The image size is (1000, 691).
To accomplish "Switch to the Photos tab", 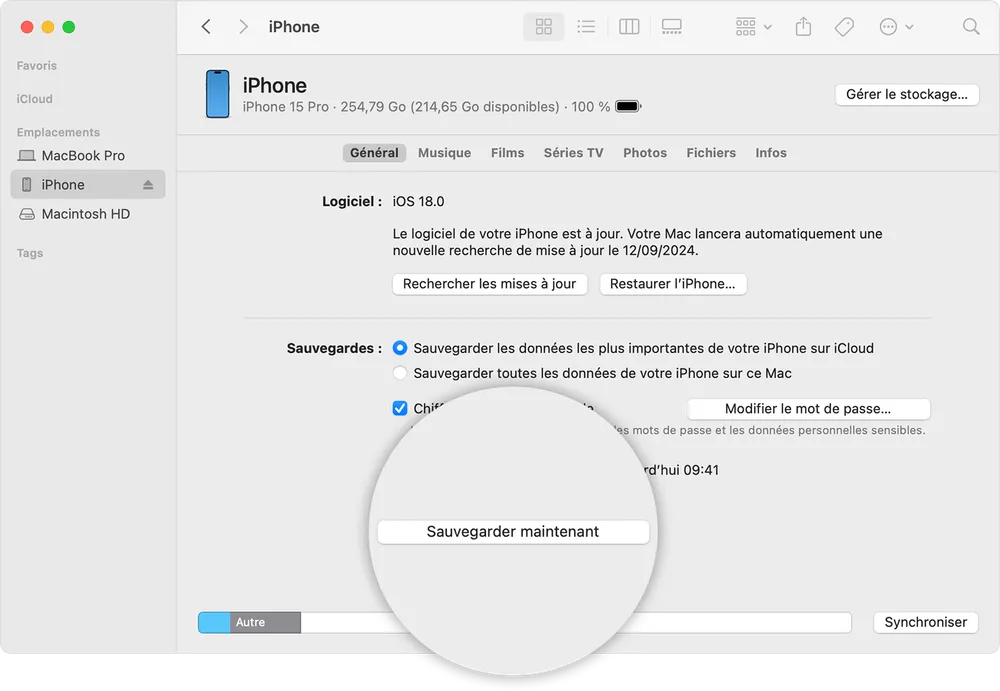I will coord(645,153).
